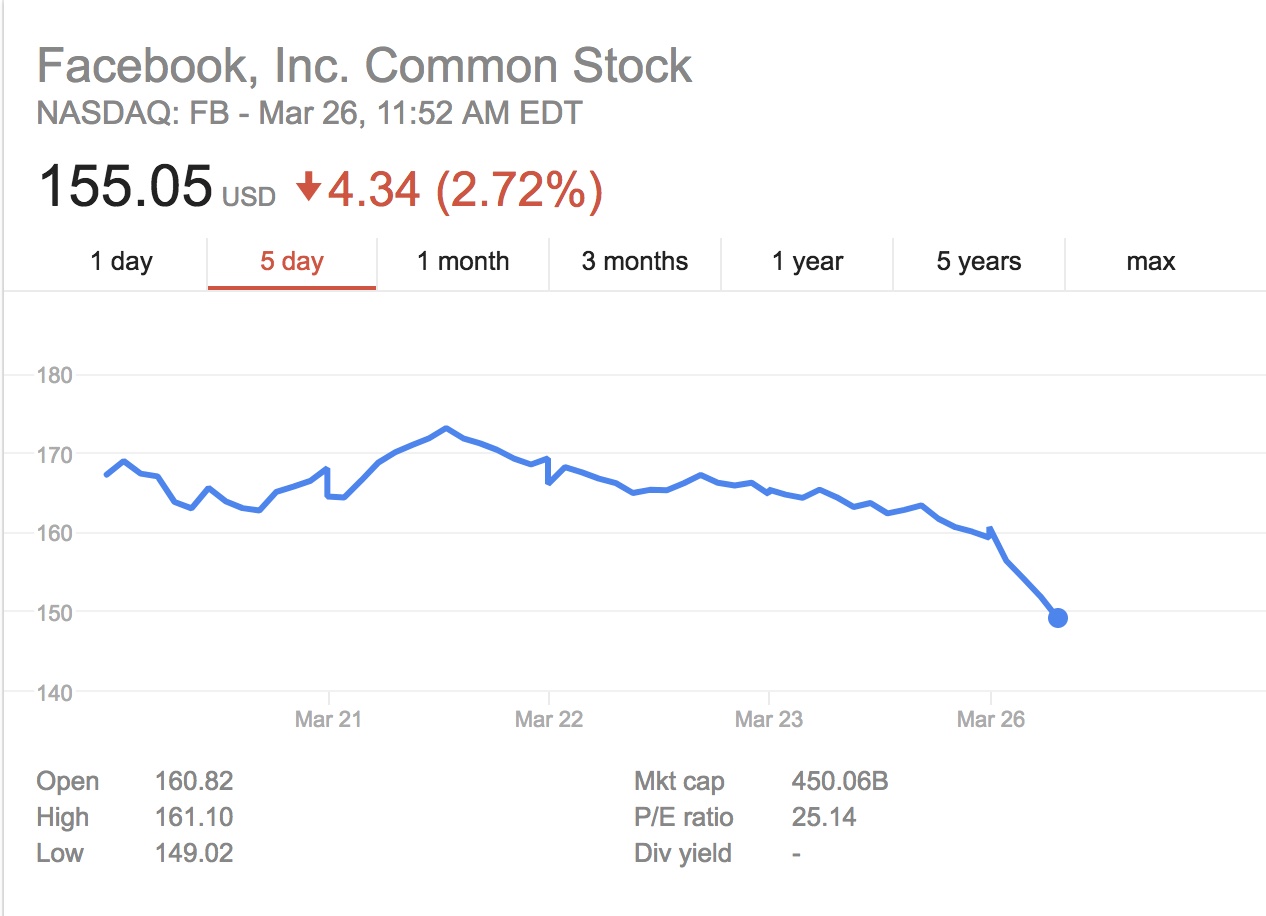Screen dimensions: 1266x916
Task: Open the max range tab
Action: 1150,262
